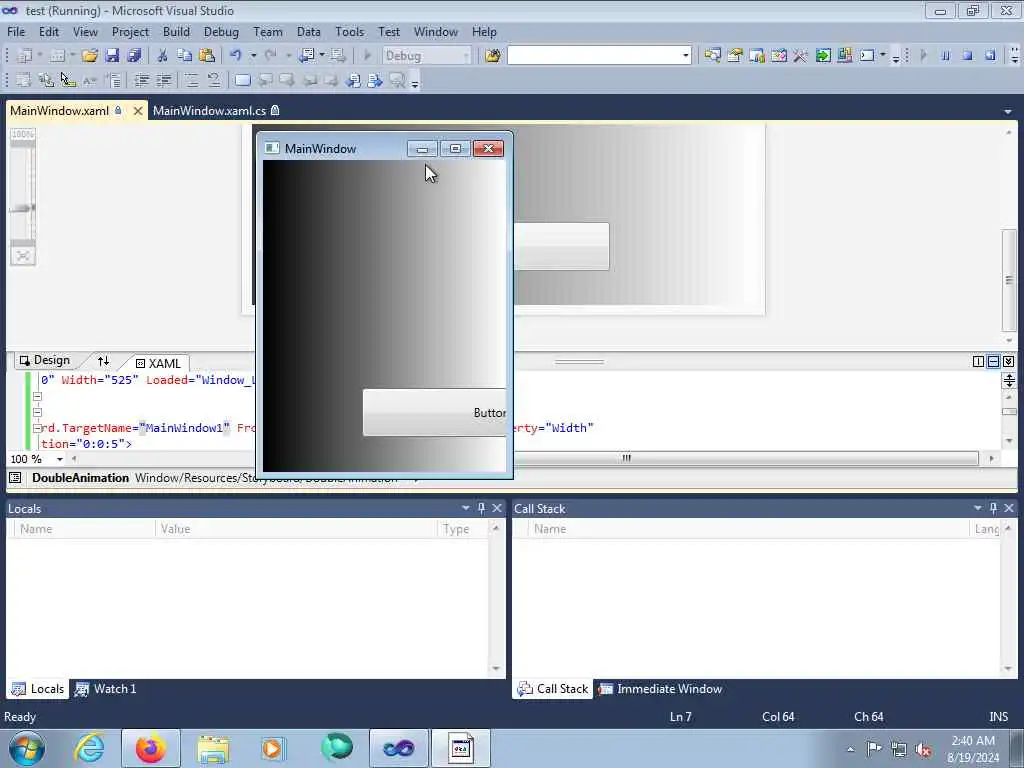Click the Save All icon

(134, 56)
